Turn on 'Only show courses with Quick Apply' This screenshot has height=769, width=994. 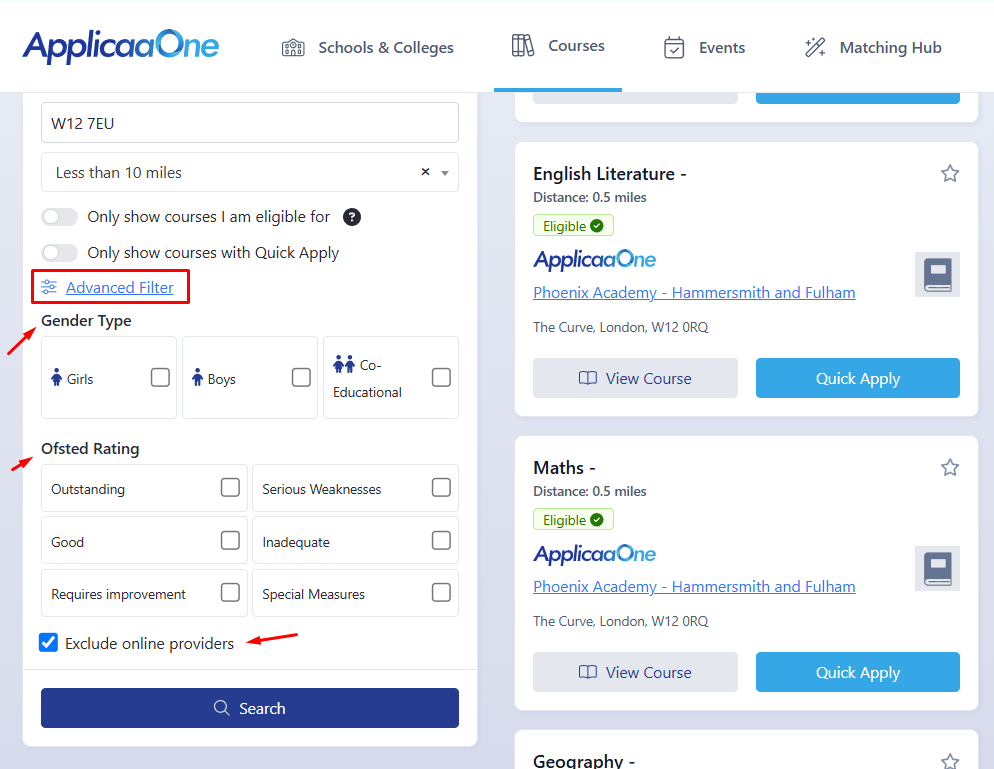point(59,252)
